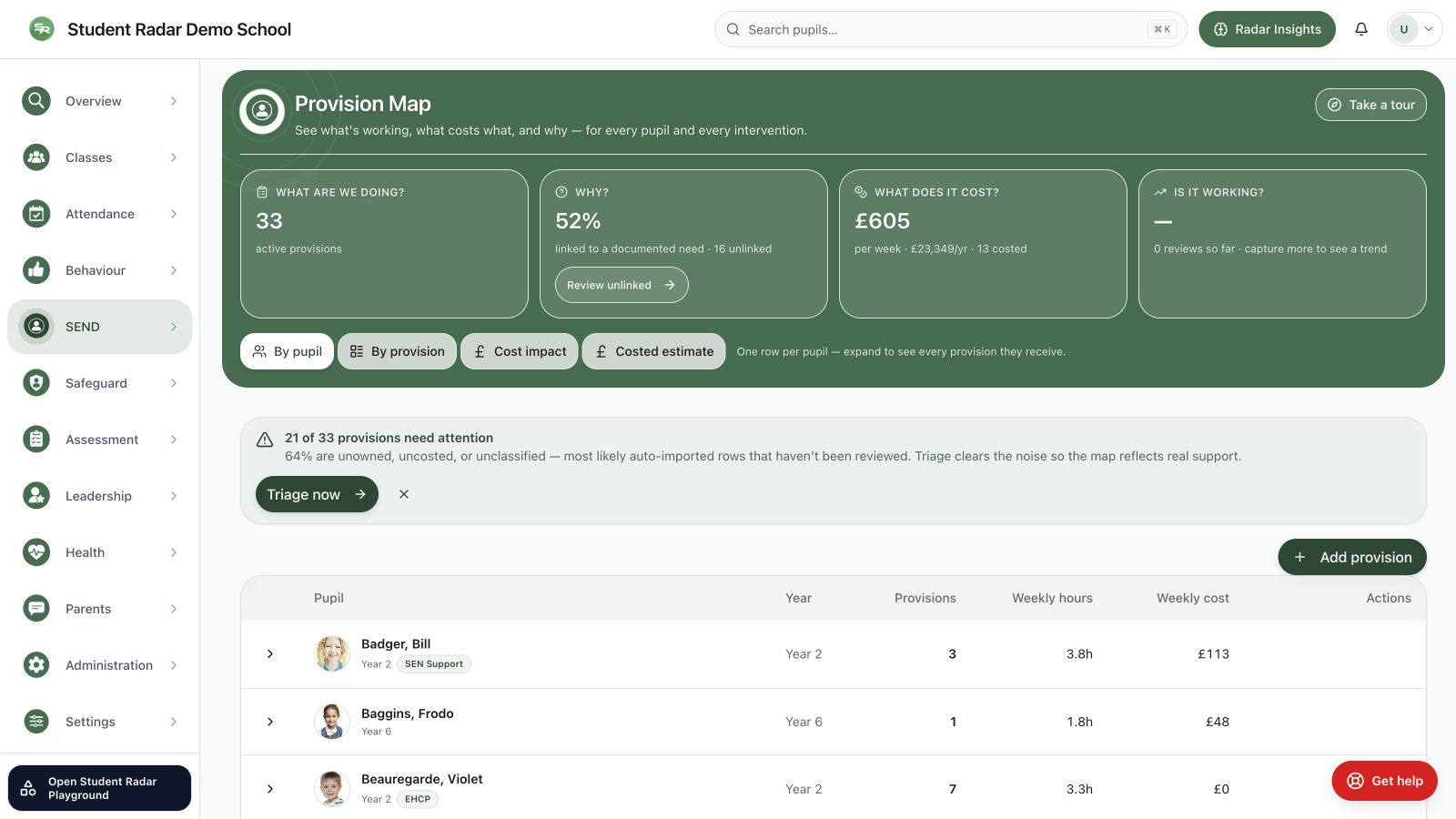Switch to the By provision view
1456x819 pixels.
[x=397, y=351]
